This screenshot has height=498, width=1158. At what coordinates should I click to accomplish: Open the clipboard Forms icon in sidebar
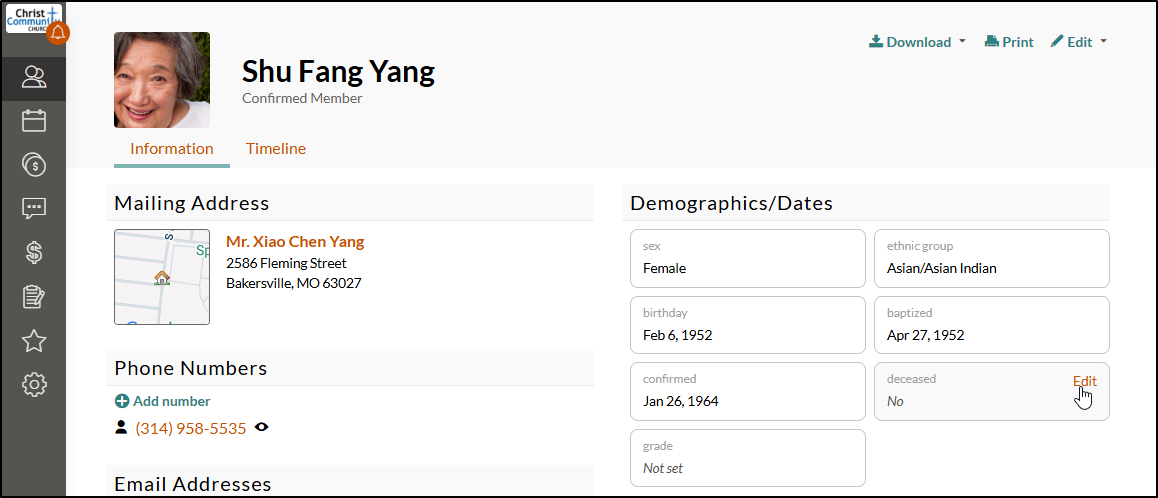point(34,297)
